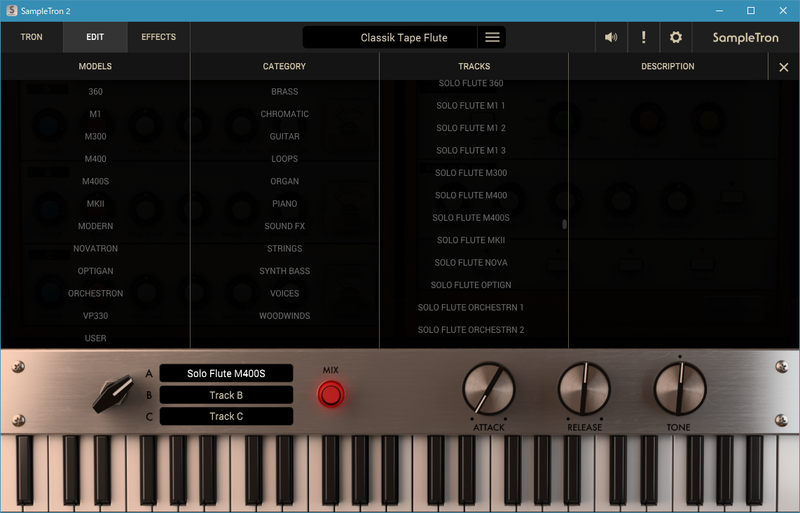Choose the STRINGS category
The image size is (800, 513).
tap(285, 249)
